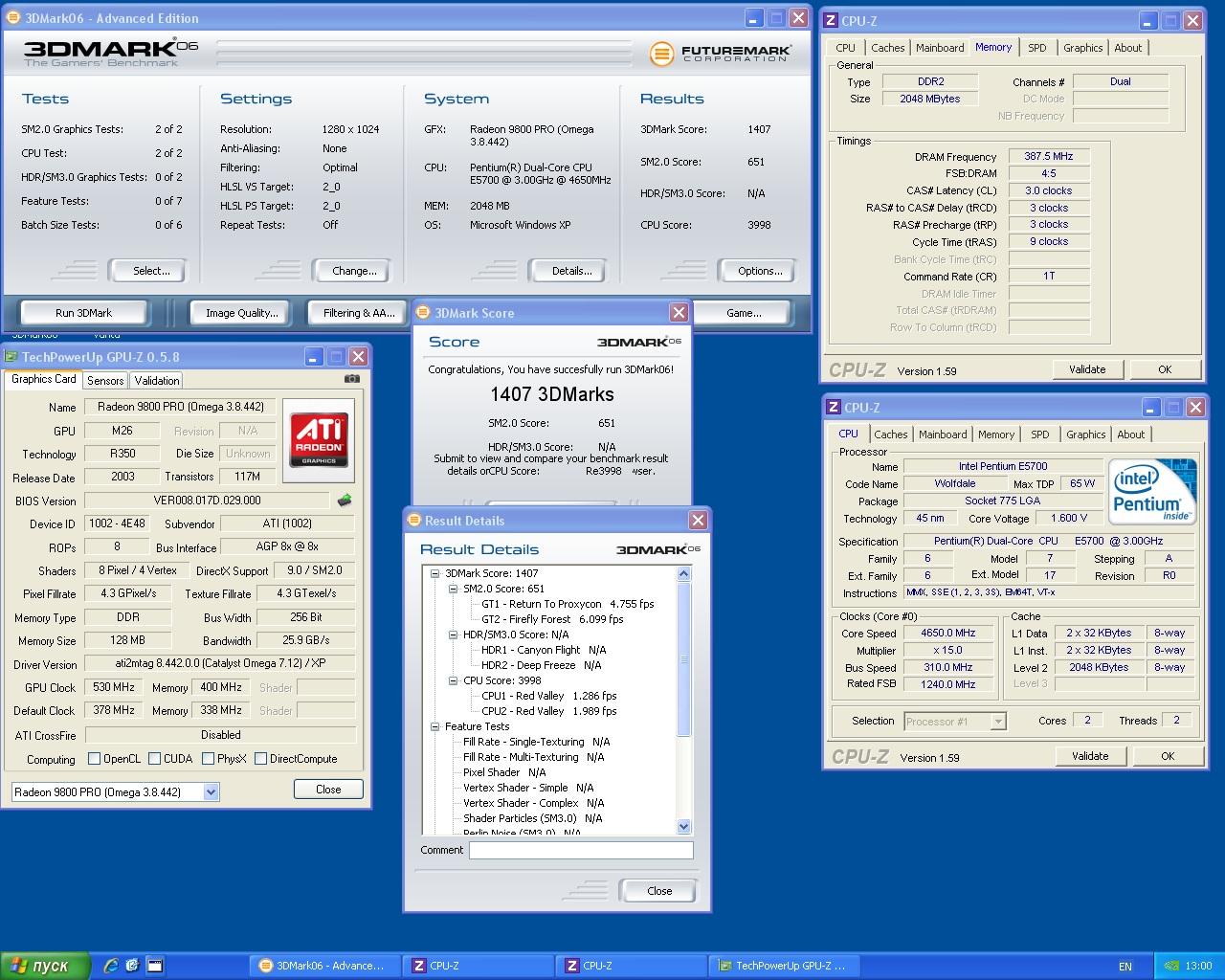Open the SPD tab in CPU-Z Memory window

tap(1037, 48)
